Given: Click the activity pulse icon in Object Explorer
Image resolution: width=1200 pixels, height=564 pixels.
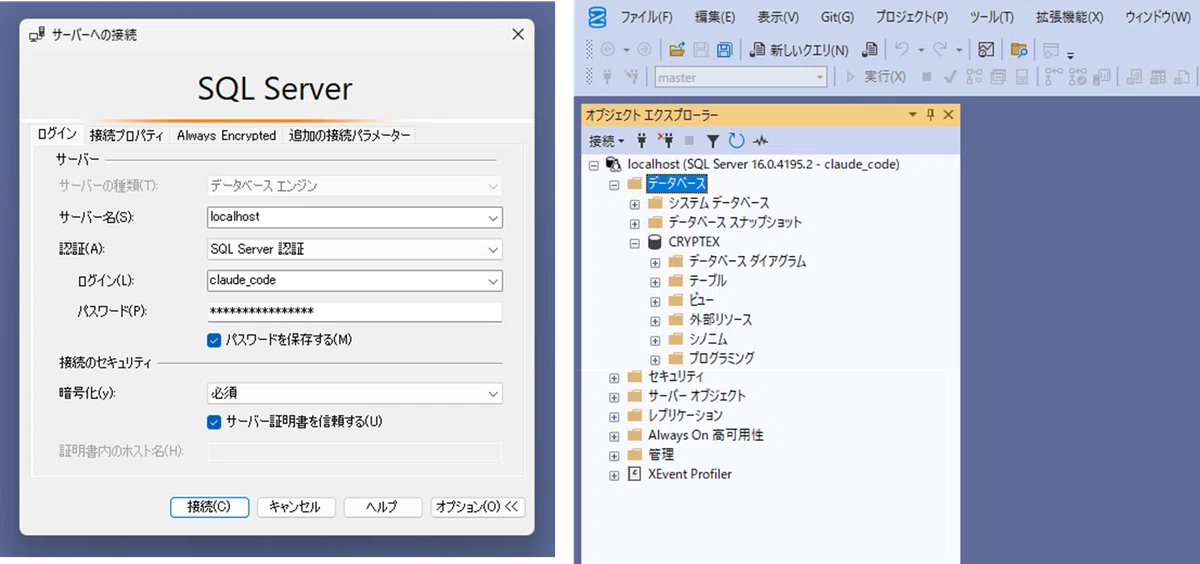Looking at the screenshot, I should coord(761,141).
